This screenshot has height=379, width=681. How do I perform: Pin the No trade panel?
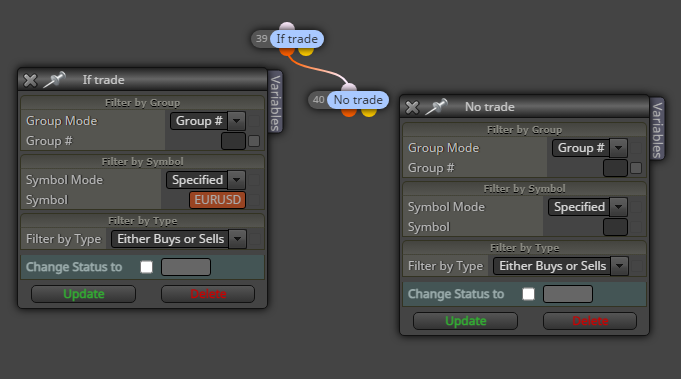tap(436, 106)
